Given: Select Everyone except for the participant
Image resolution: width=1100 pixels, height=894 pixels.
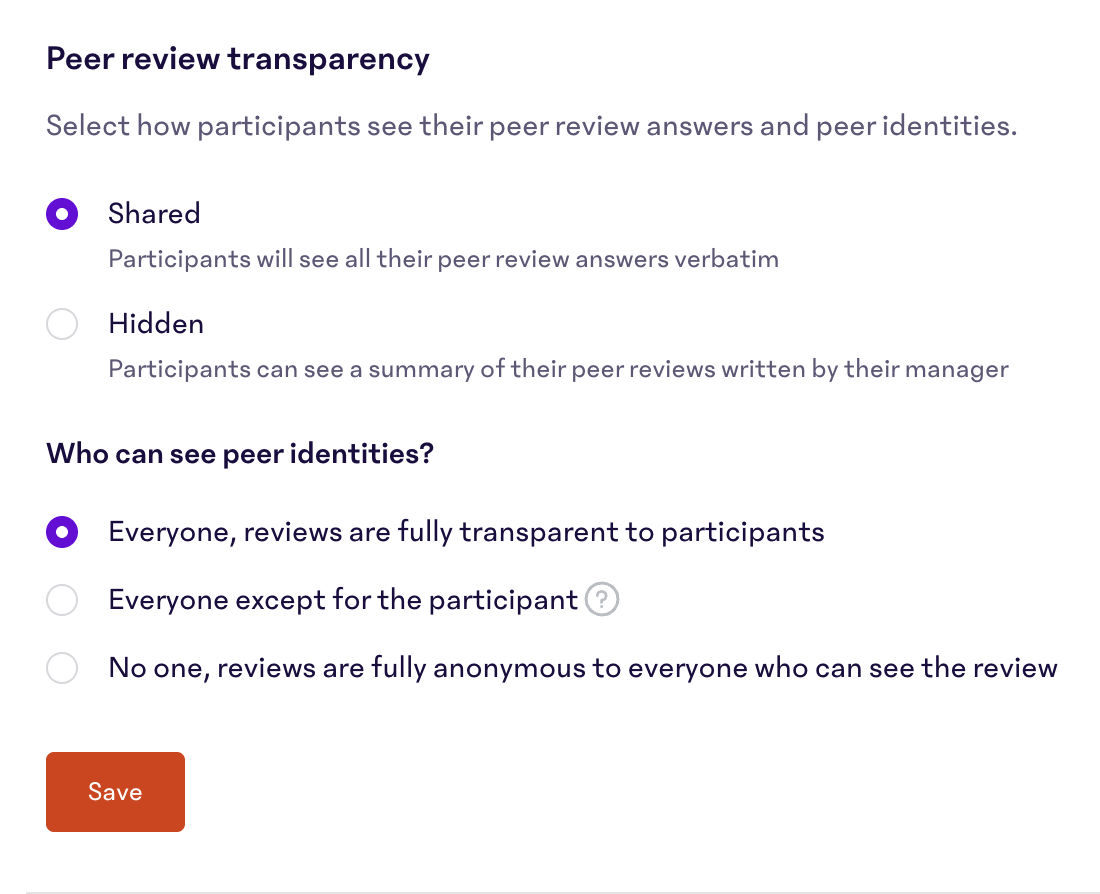Looking at the screenshot, I should (62, 600).
